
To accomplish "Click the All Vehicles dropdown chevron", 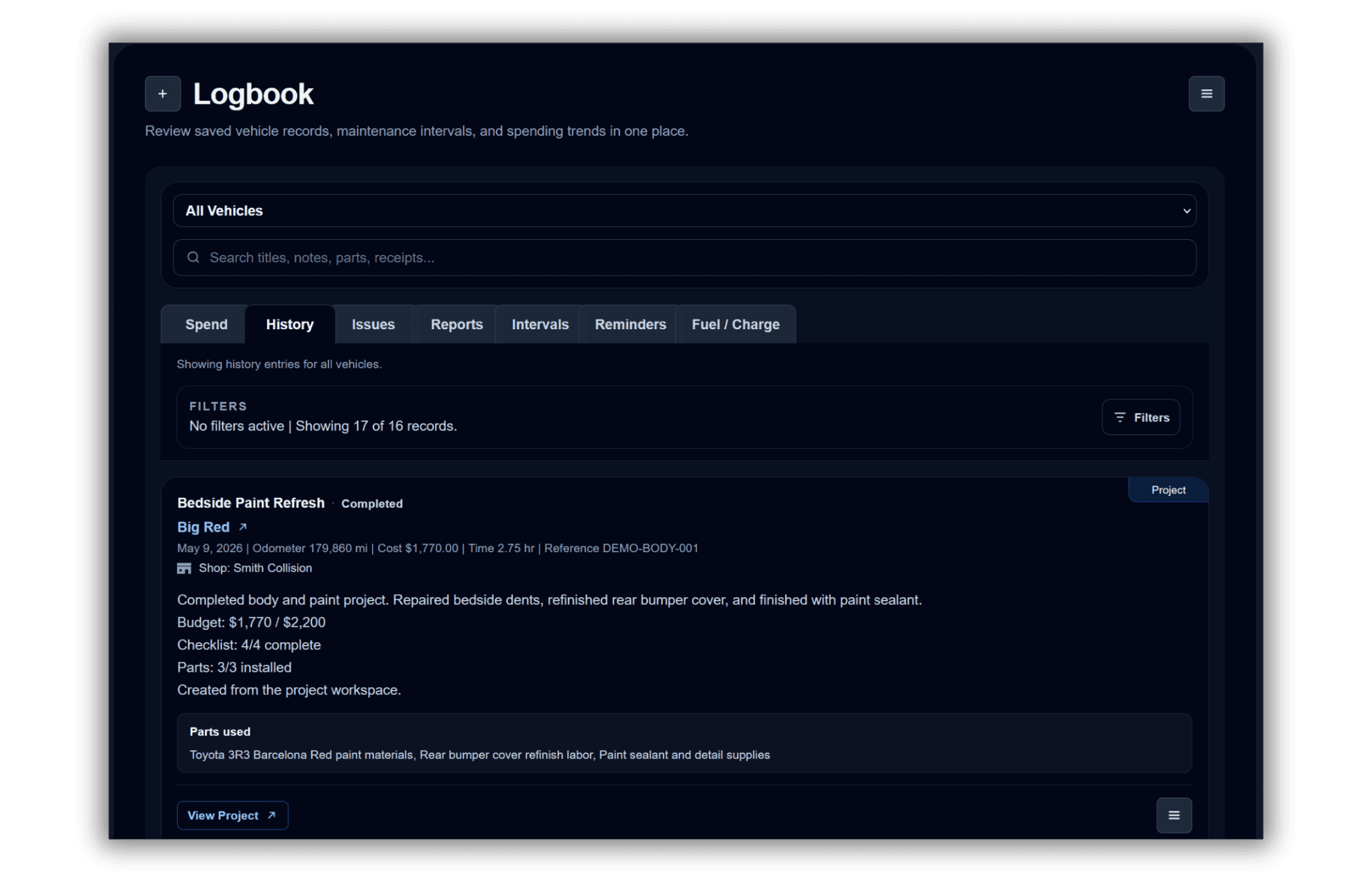I will (1186, 211).
